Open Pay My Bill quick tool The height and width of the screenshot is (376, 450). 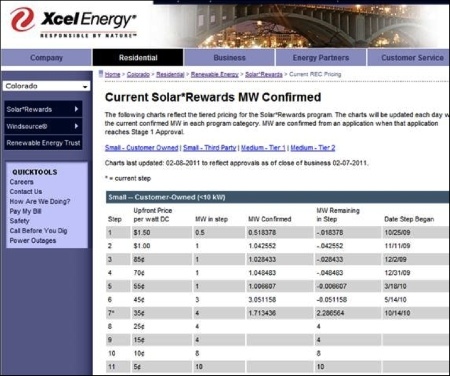tap(25, 211)
